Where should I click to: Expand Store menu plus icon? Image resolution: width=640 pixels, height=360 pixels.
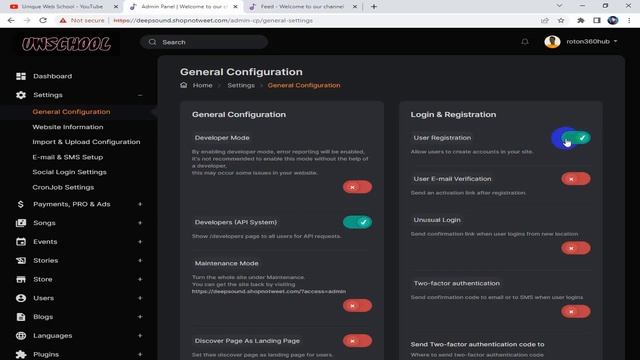click(140, 279)
